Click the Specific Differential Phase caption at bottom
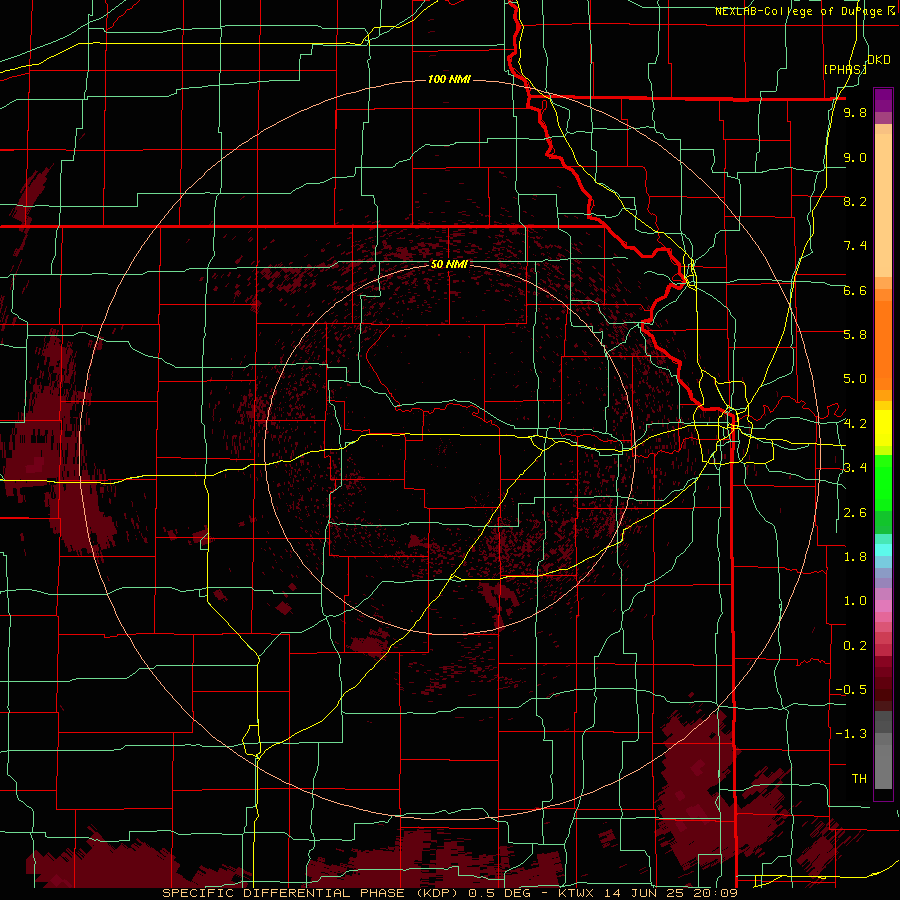The image size is (900, 900). tap(449, 893)
